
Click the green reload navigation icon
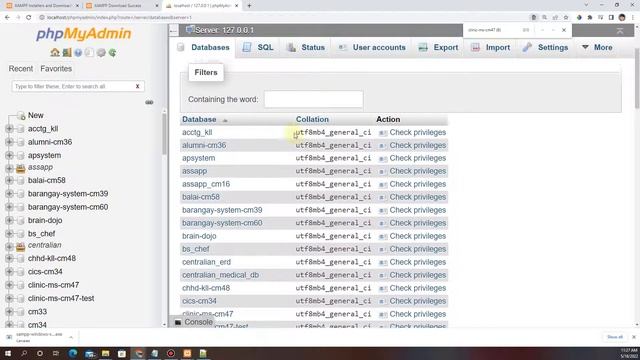[112, 53]
